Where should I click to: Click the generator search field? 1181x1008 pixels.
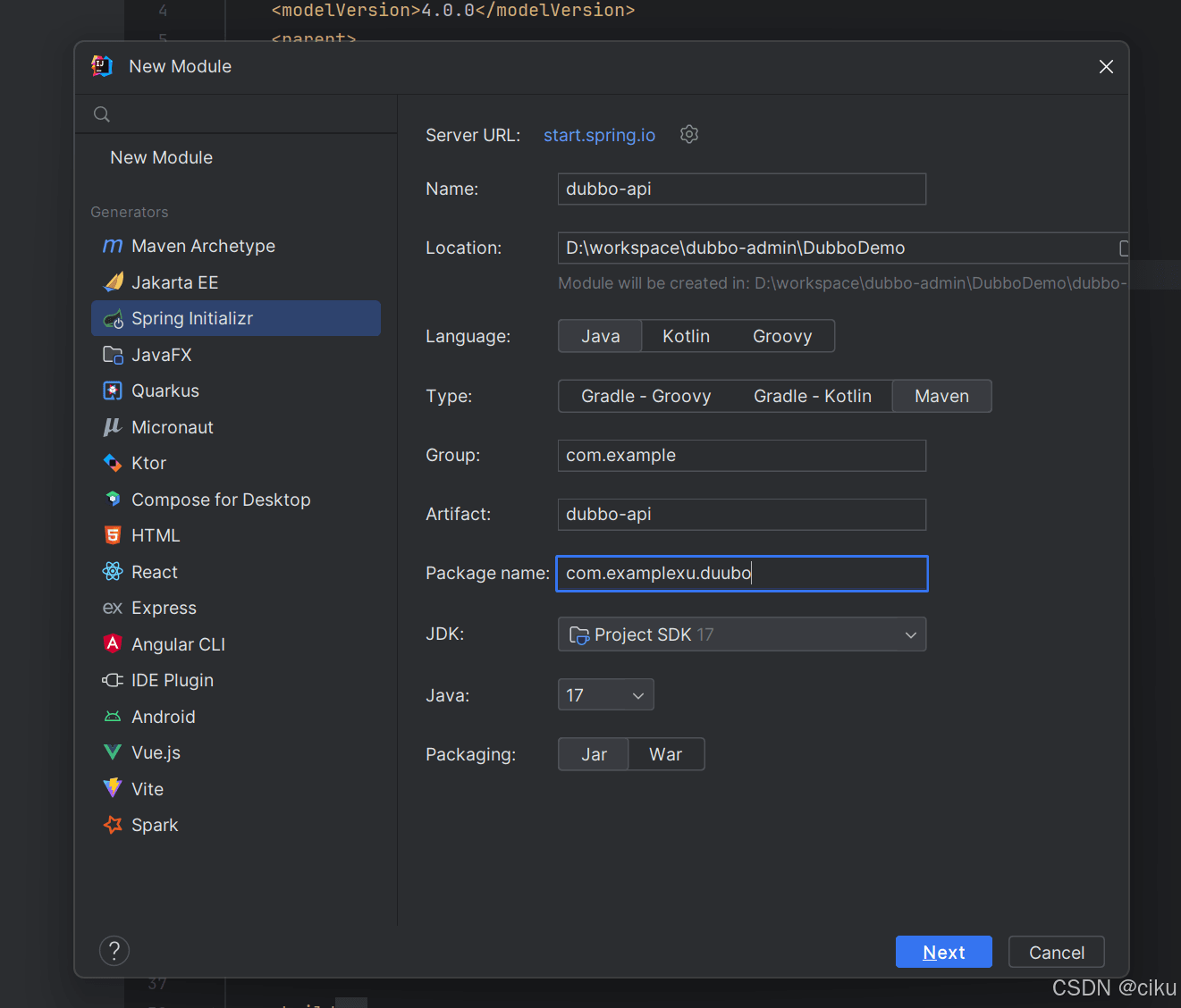[236, 114]
